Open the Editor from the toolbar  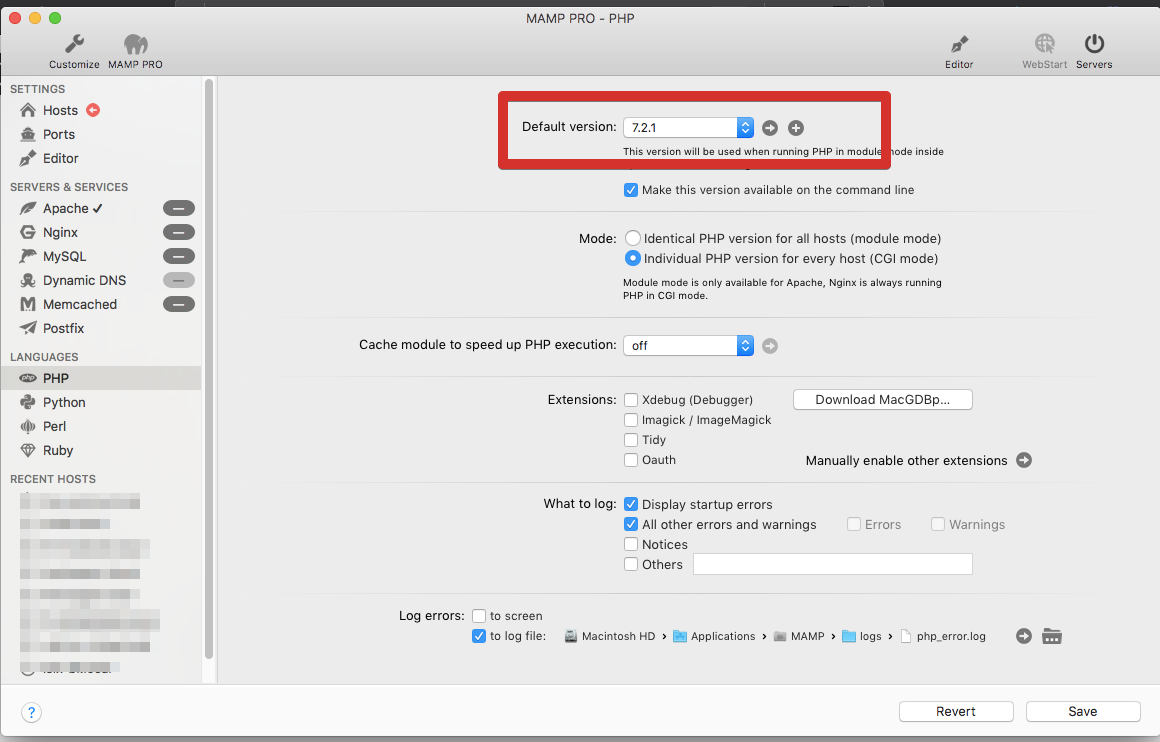point(959,52)
